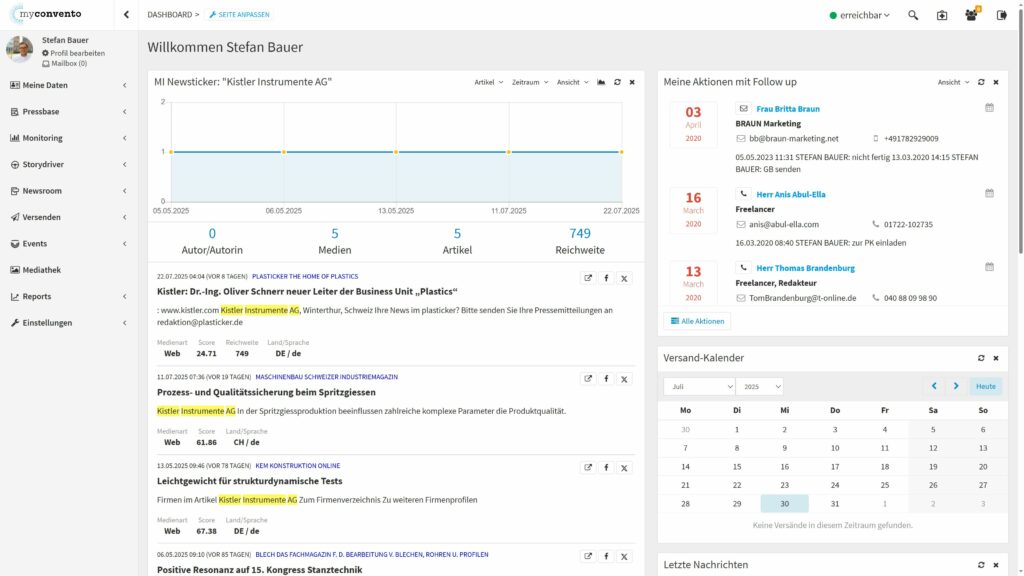This screenshot has width=1024, height=576.
Task: Show chart icon in MI Newsticker header
Action: point(601,82)
